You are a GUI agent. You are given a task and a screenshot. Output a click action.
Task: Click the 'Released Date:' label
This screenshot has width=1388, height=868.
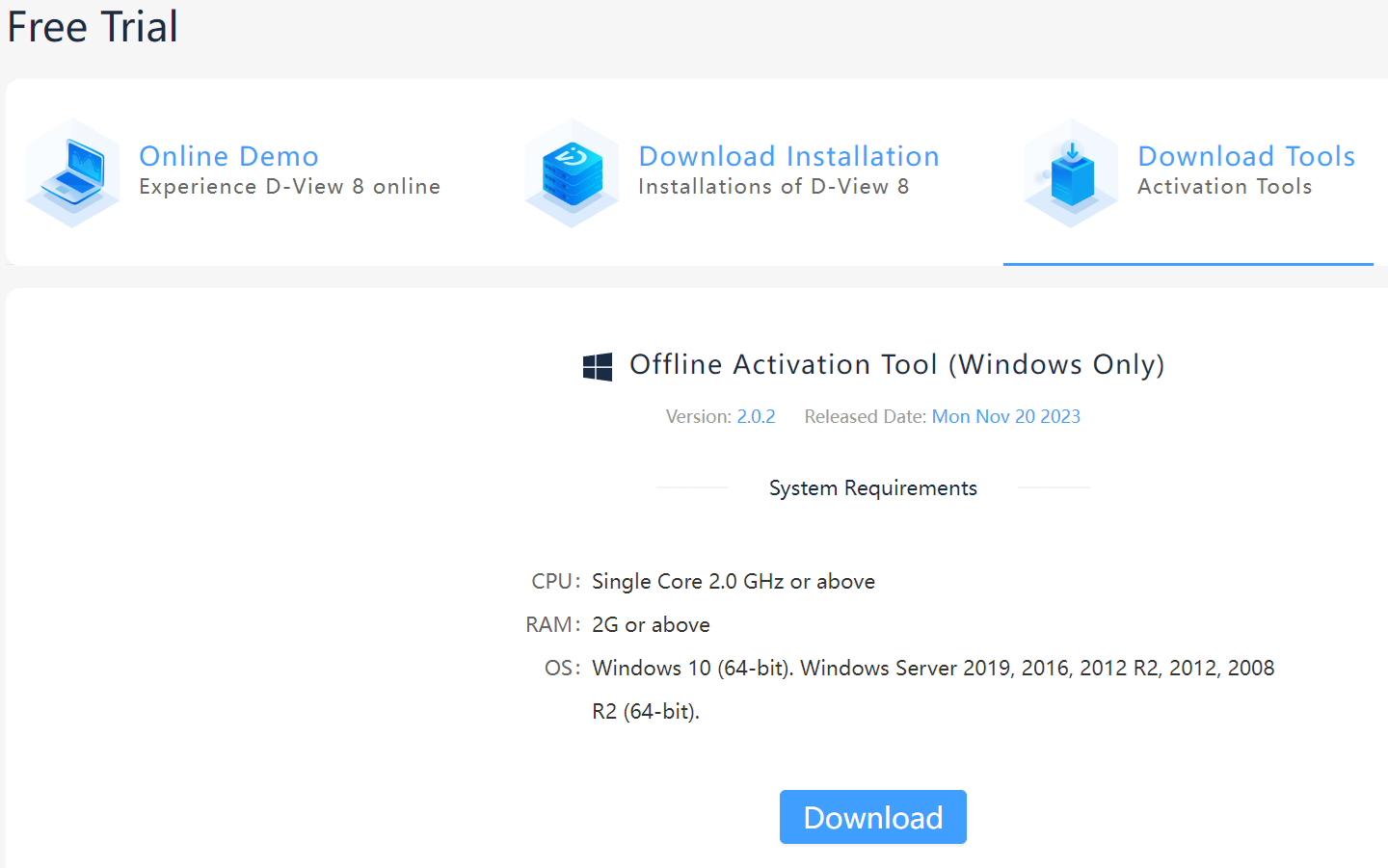[866, 416]
